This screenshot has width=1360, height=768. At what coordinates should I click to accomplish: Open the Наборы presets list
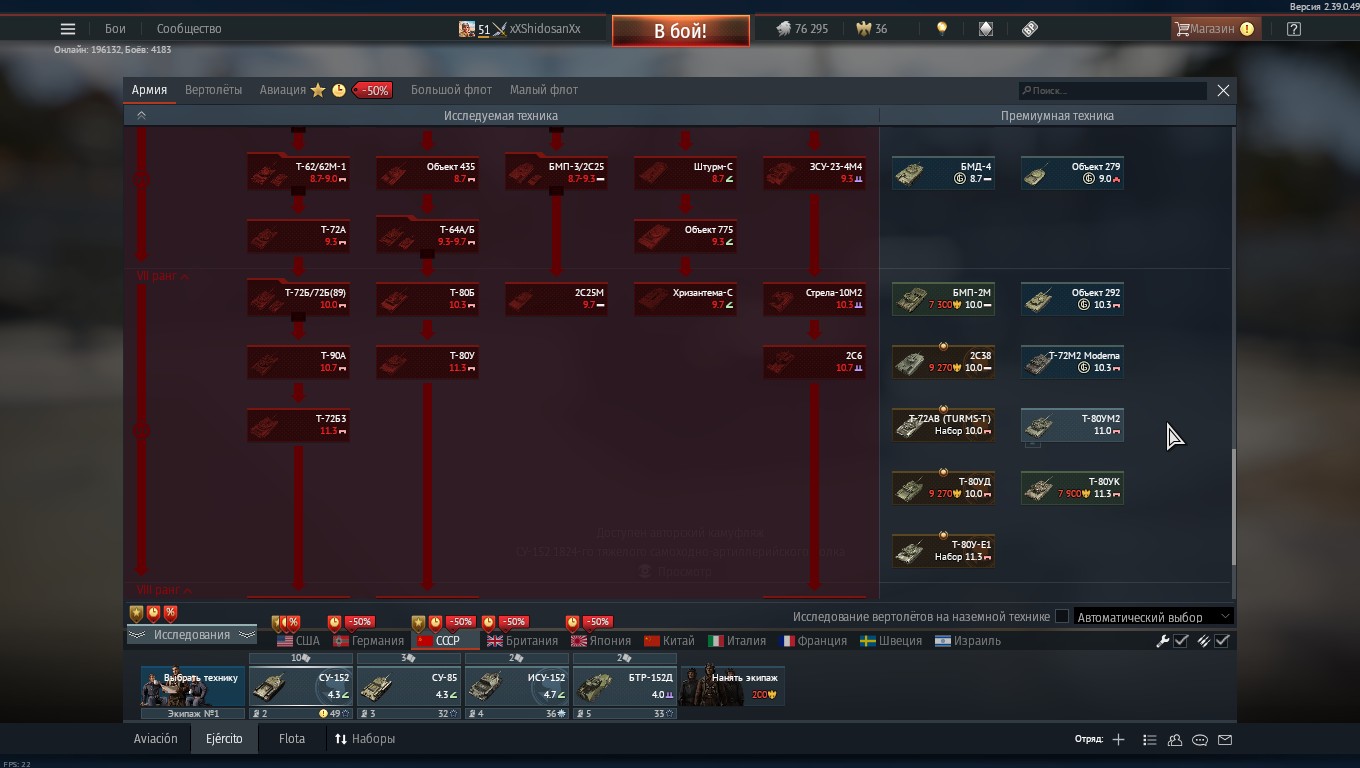point(365,740)
